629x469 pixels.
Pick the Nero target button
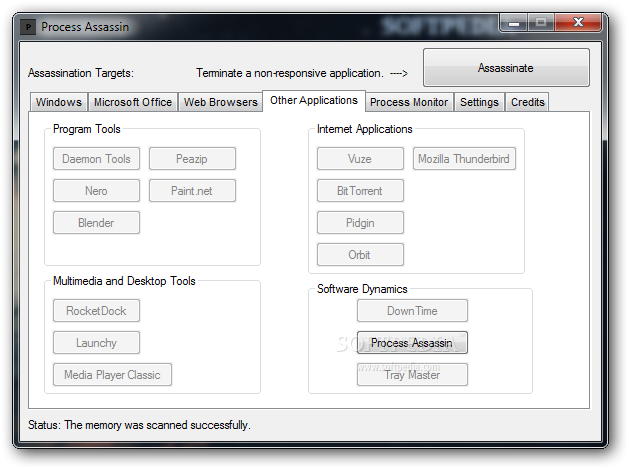(x=96, y=191)
